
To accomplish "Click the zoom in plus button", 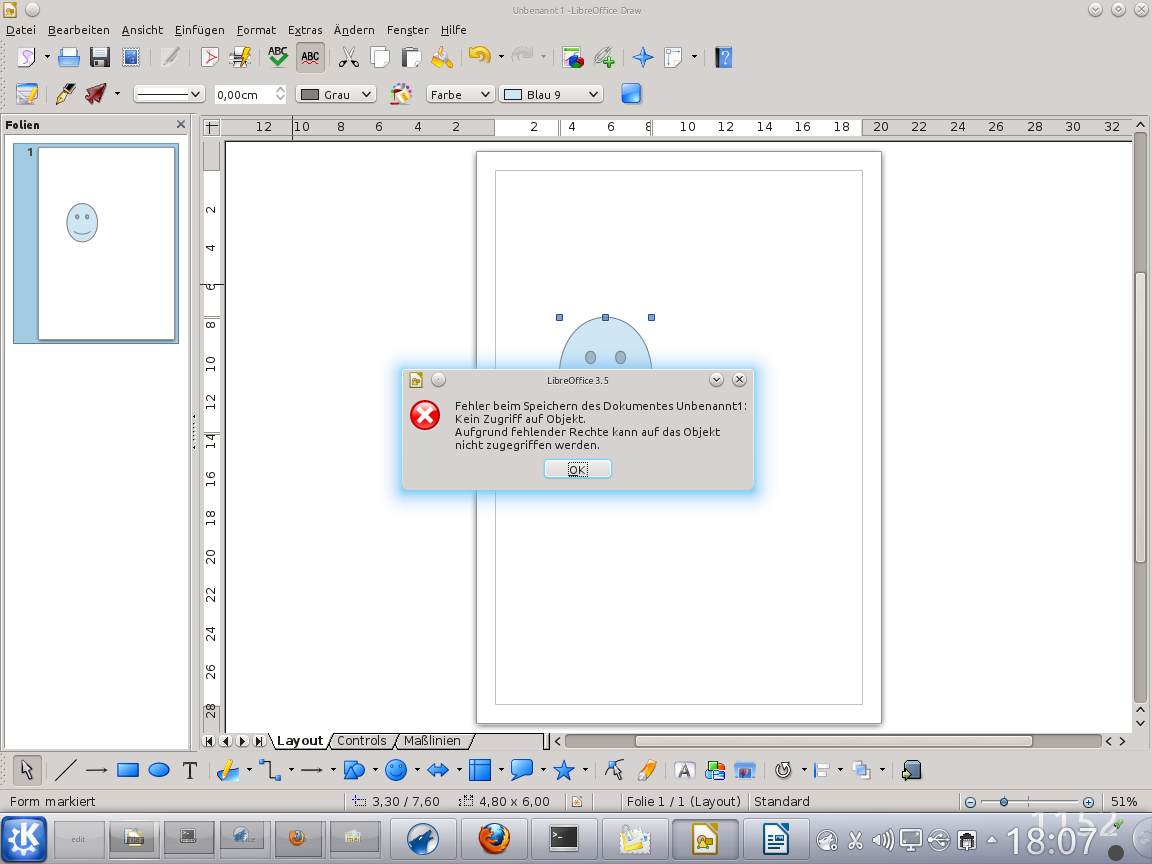I will 1088,802.
